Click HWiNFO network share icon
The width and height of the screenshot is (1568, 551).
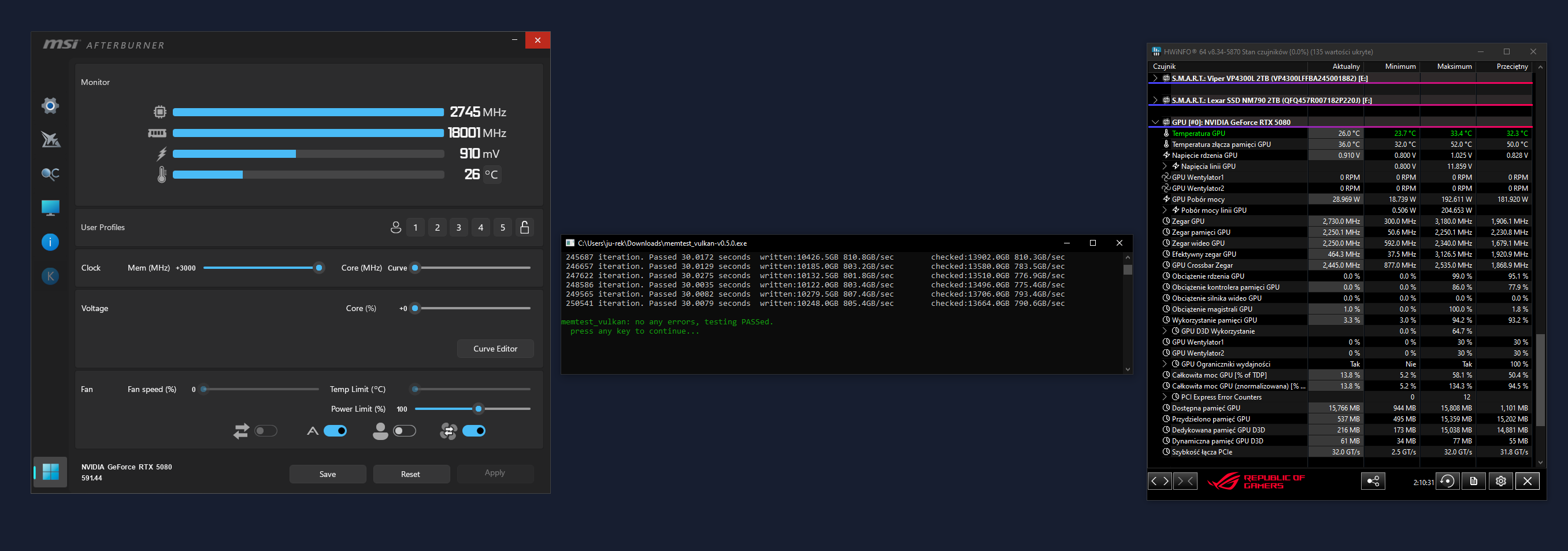pos(1373,481)
